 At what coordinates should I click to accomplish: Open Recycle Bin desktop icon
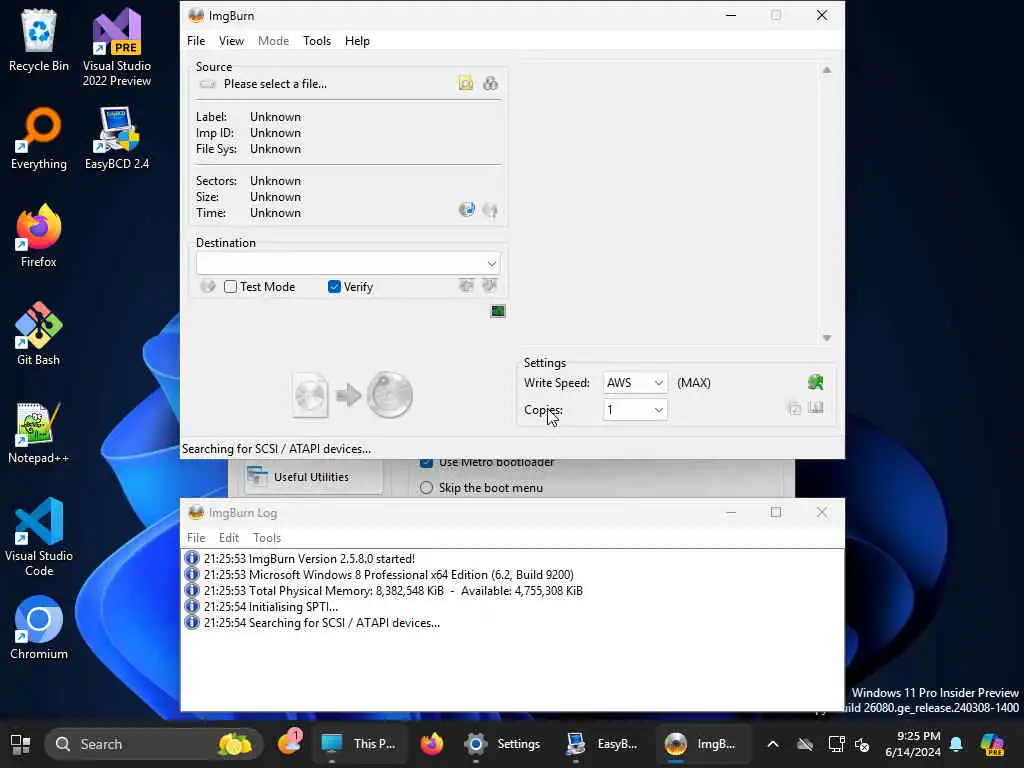pos(39,41)
